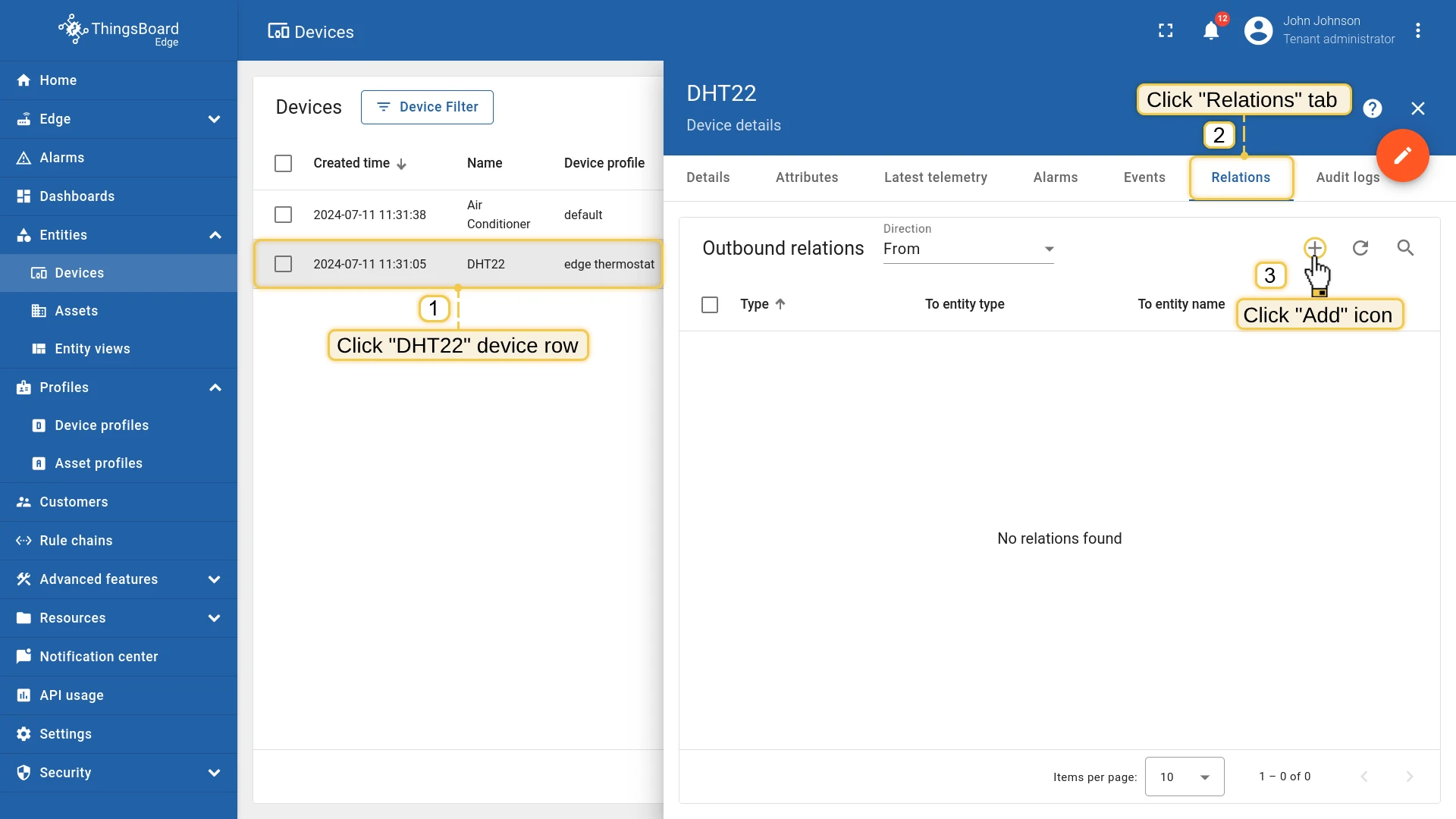Open help icon in device details
This screenshot has width=1456, height=819.
click(1372, 108)
